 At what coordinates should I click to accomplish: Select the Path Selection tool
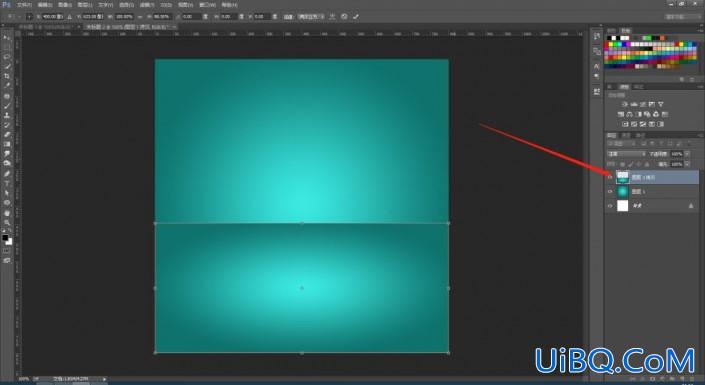pos(6,193)
